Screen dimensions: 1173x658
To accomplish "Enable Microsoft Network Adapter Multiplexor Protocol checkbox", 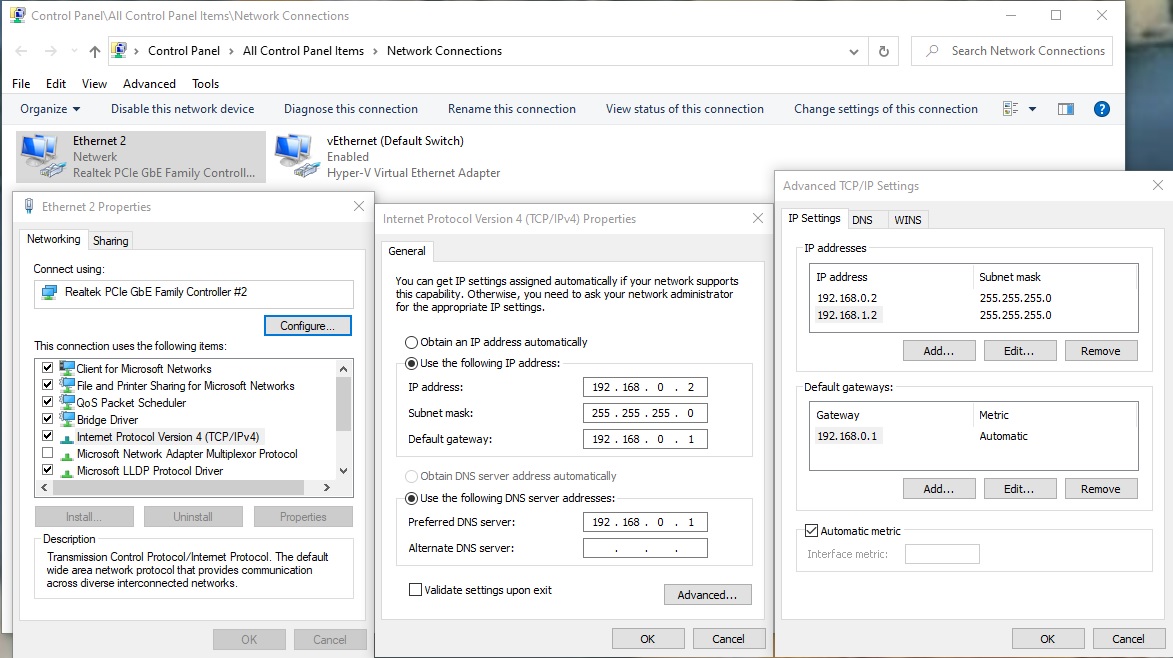I will click(x=47, y=454).
